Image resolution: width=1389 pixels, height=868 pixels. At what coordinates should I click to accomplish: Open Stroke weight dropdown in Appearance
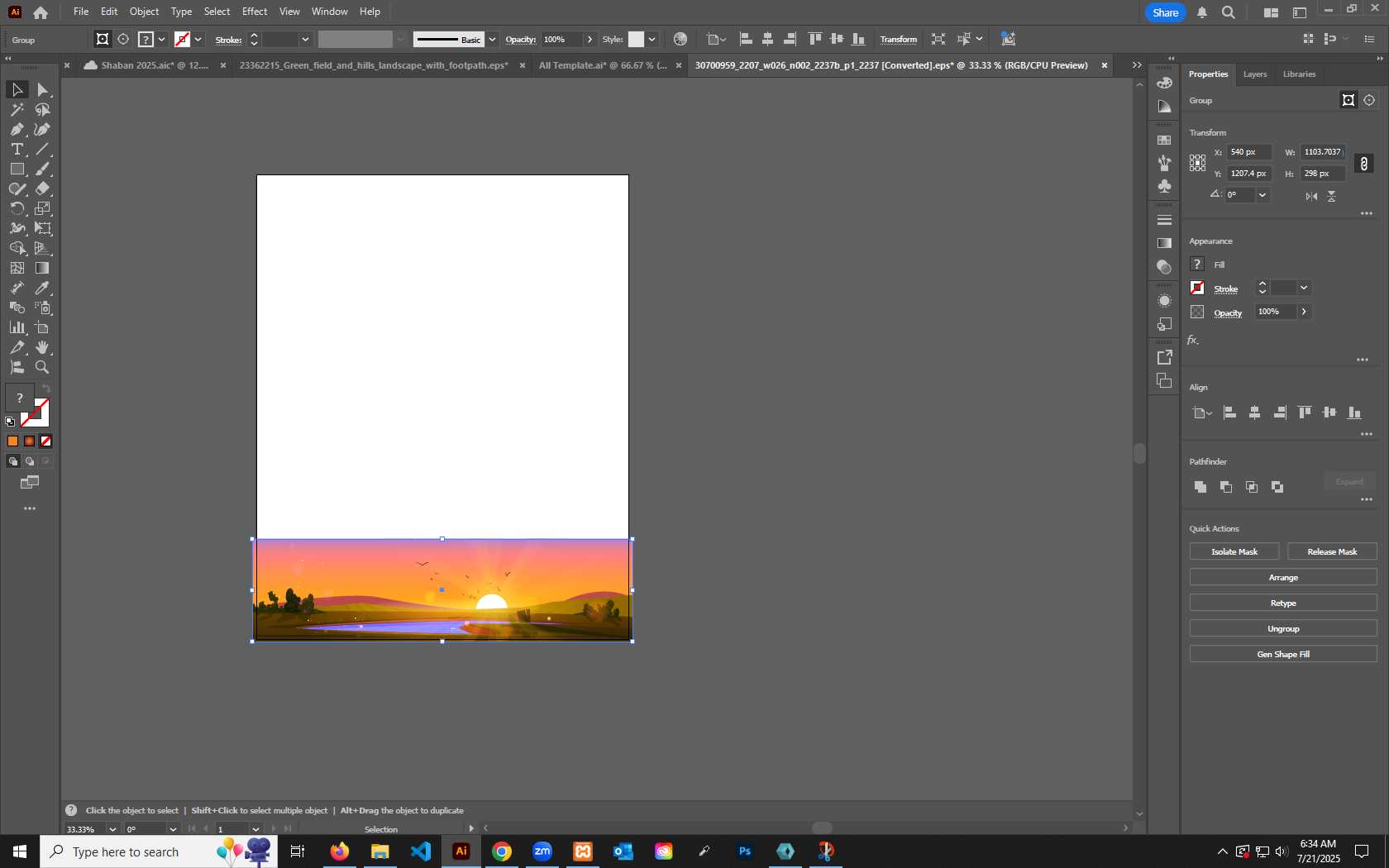1304,288
